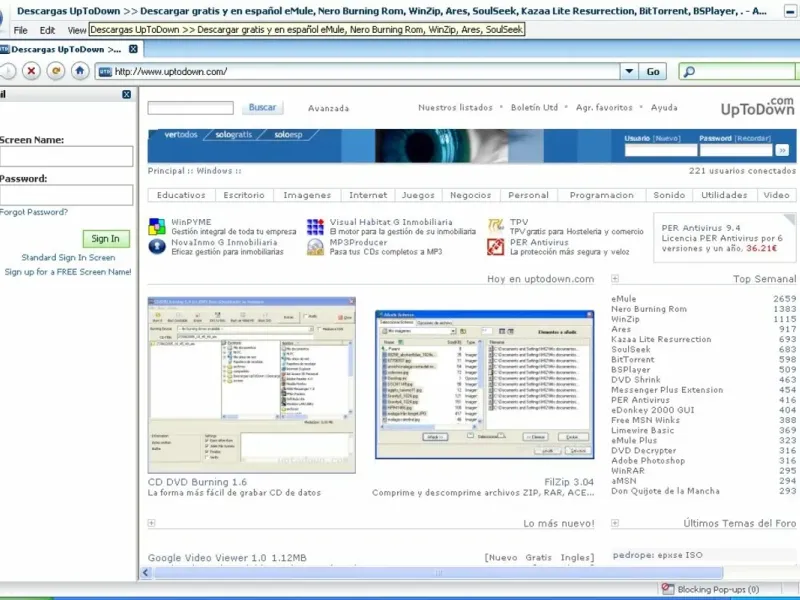The height and width of the screenshot is (600, 800).
Task: Open the Nuestros listados link
Action: click(455, 108)
